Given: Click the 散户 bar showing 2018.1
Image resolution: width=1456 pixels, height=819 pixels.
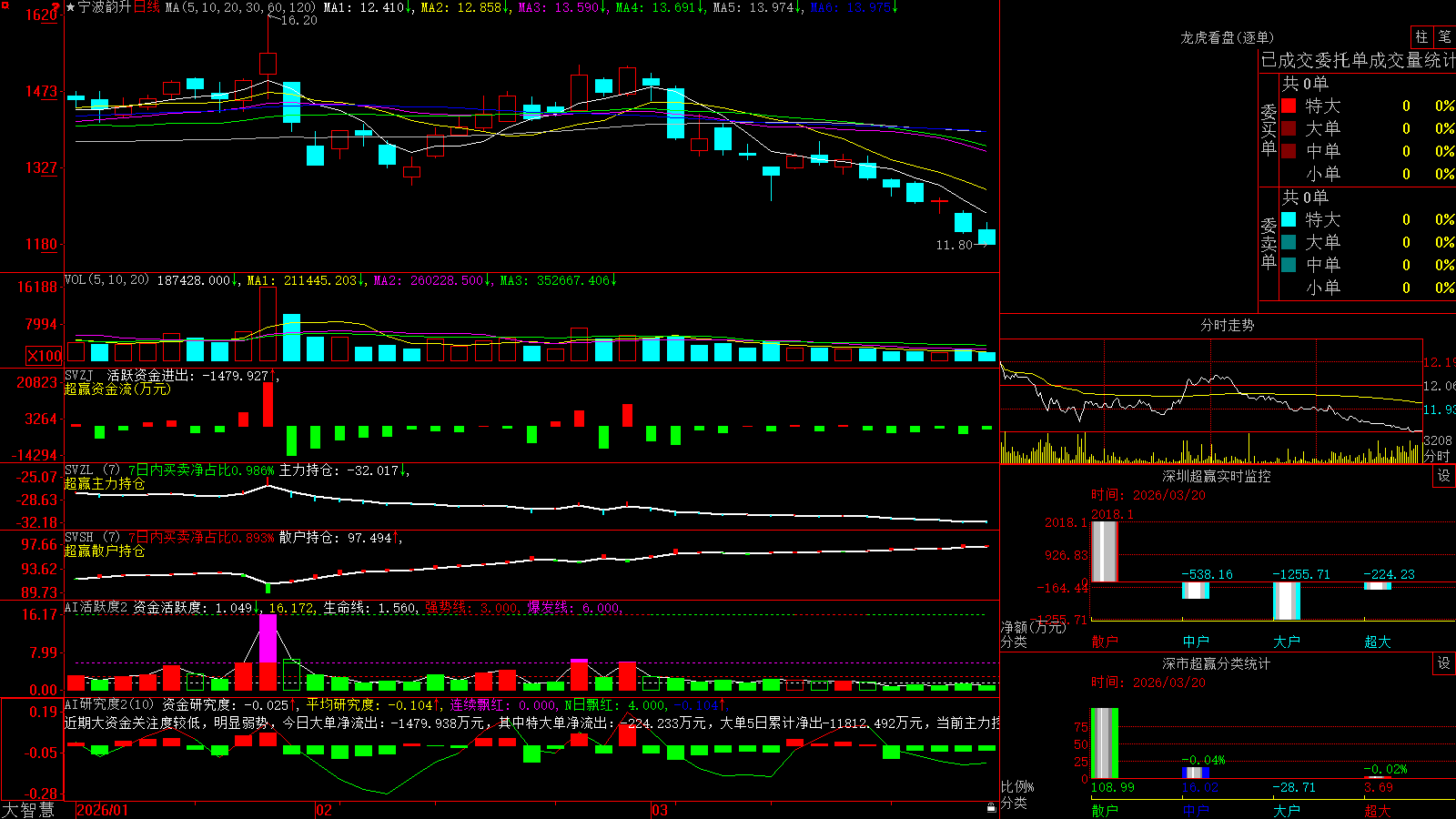Looking at the screenshot, I should click(x=1105, y=551).
